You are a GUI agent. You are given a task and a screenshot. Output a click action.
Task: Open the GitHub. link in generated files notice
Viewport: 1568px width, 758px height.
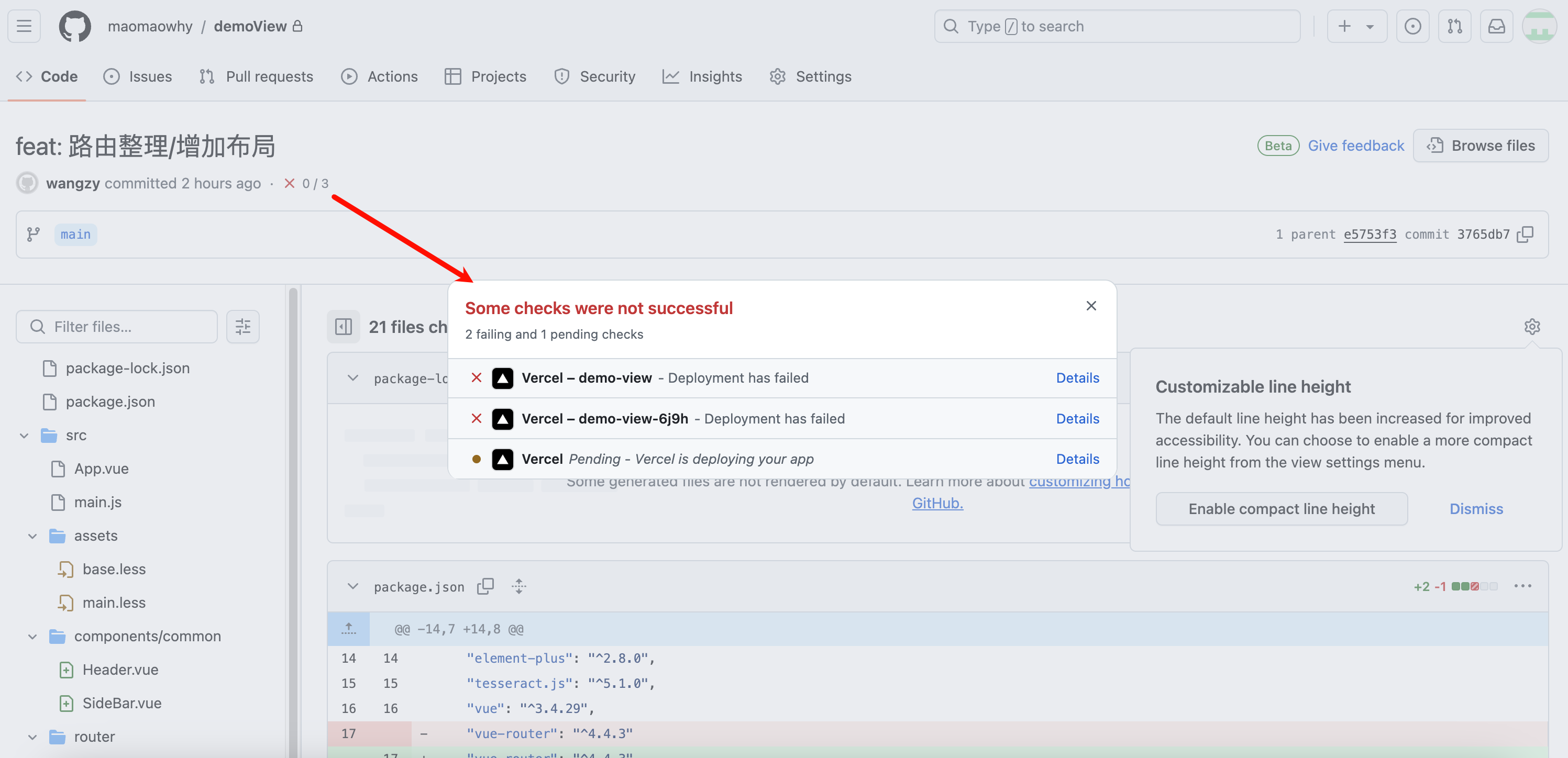tap(937, 504)
